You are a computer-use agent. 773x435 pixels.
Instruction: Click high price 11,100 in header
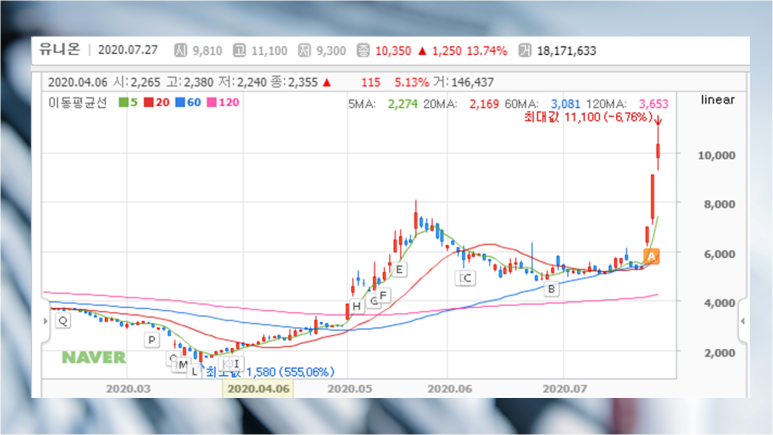point(270,51)
